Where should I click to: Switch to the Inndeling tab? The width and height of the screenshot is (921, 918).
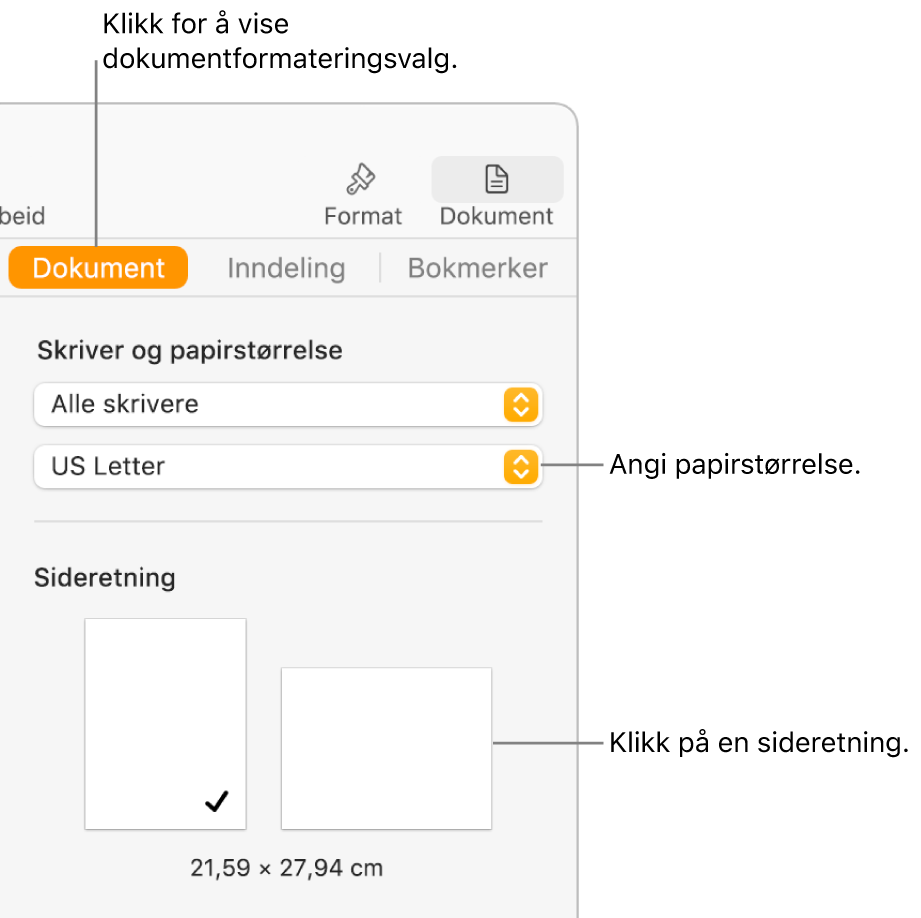[286, 268]
